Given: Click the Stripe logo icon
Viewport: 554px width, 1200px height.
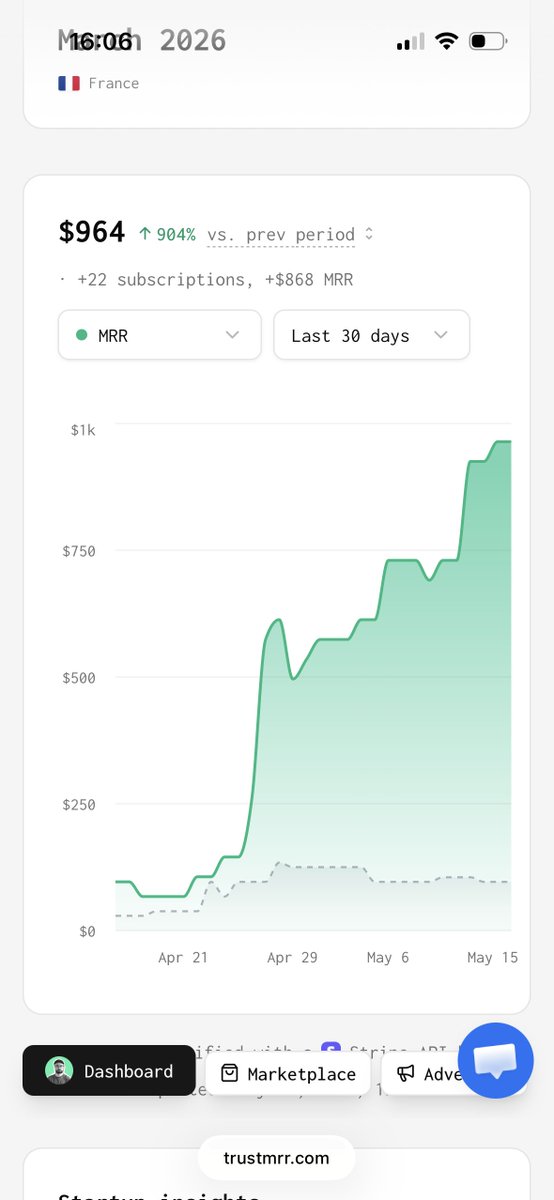Looking at the screenshot, I should click(x=331, y=1052).
